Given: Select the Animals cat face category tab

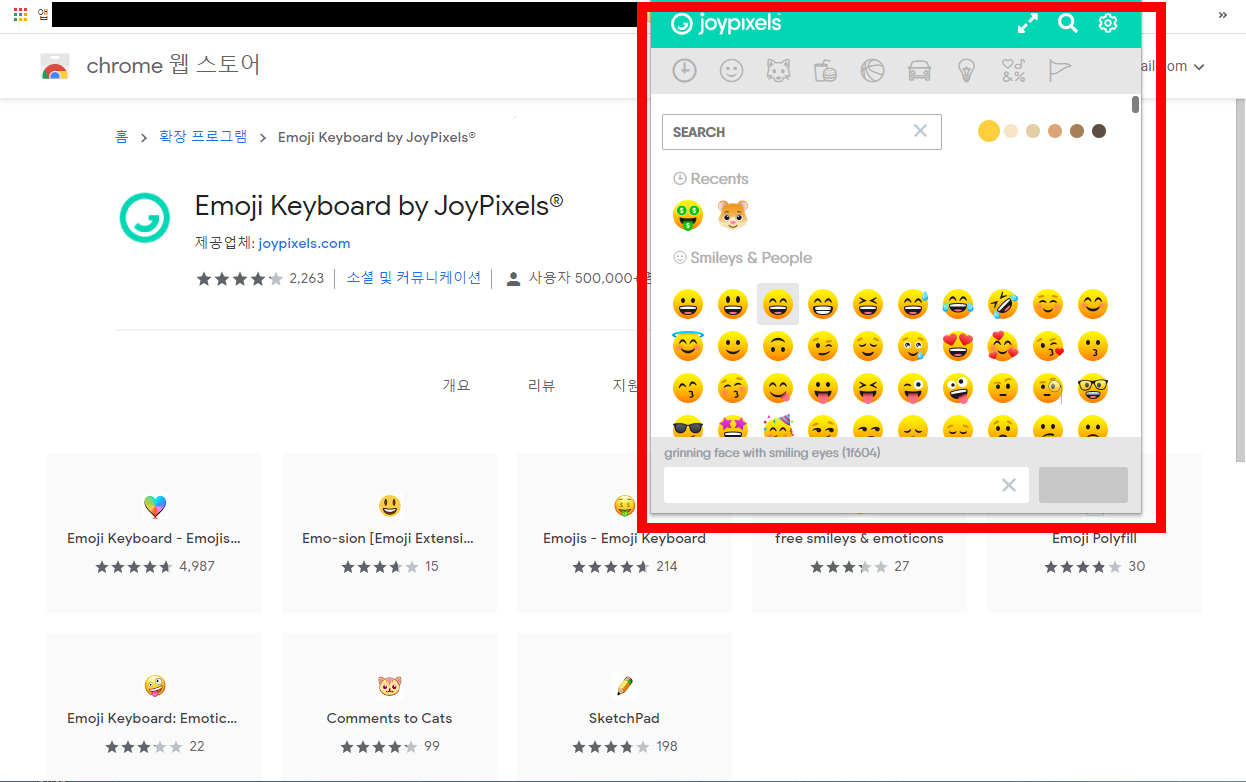Looking at the screenshot, I should click(x=779, y=71).
